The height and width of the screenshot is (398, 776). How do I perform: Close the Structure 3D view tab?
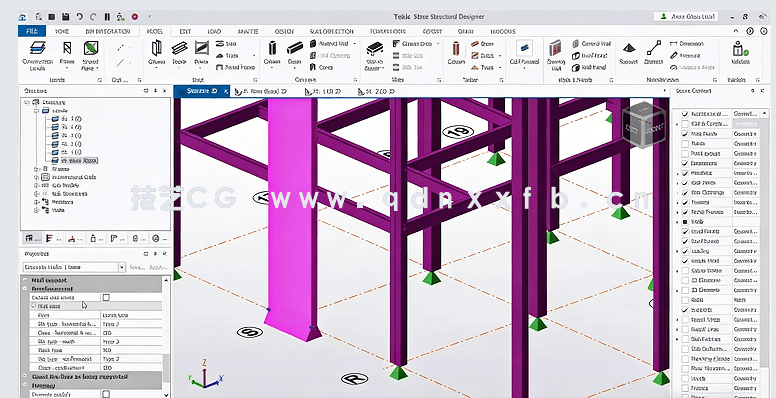[x=226, y=92]
